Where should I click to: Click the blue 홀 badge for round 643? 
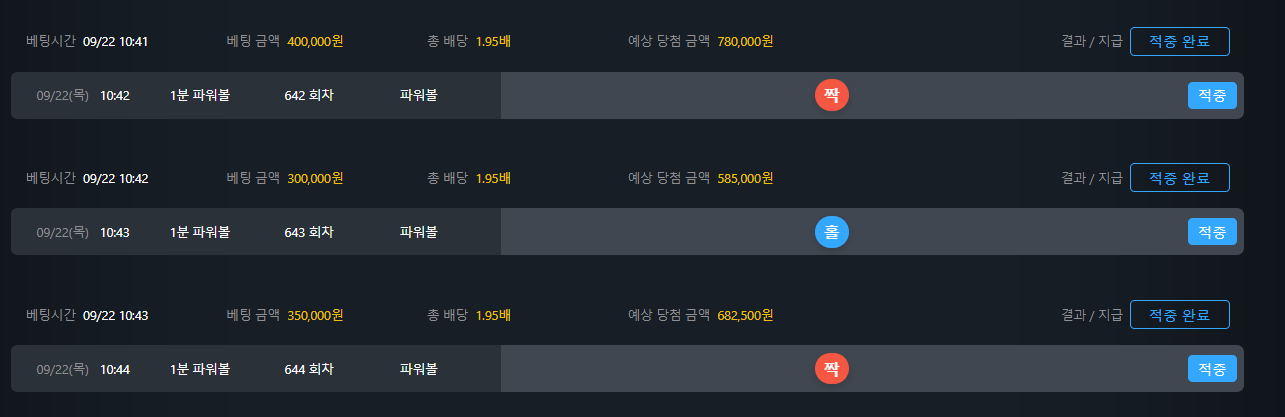point(831,232)
